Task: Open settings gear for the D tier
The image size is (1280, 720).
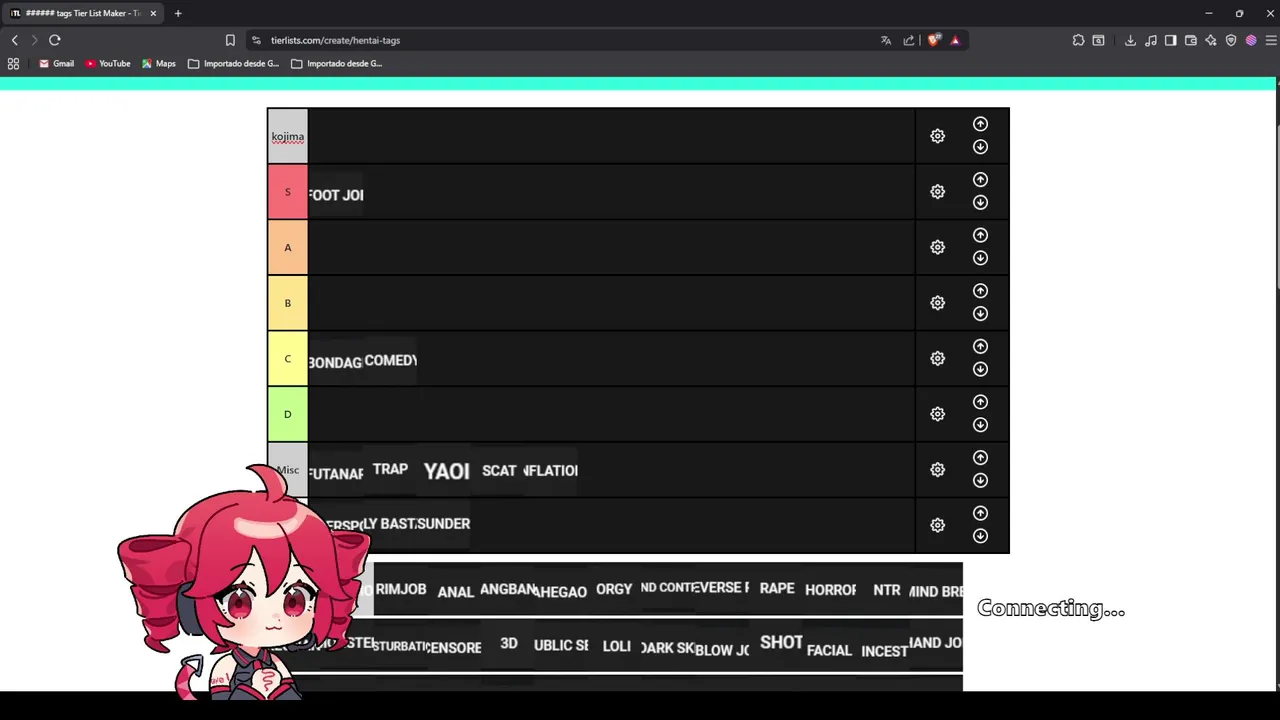Action: 937,414
